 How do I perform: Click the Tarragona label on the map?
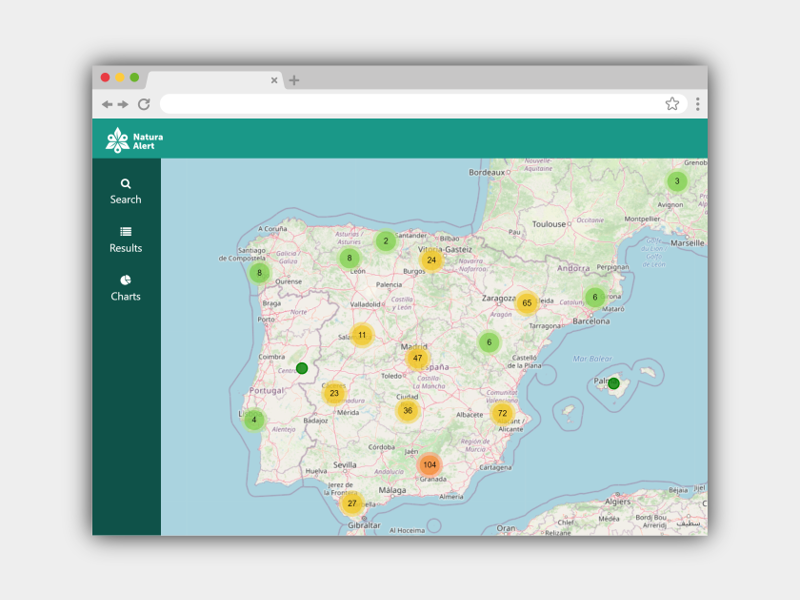tap(545, 326)
